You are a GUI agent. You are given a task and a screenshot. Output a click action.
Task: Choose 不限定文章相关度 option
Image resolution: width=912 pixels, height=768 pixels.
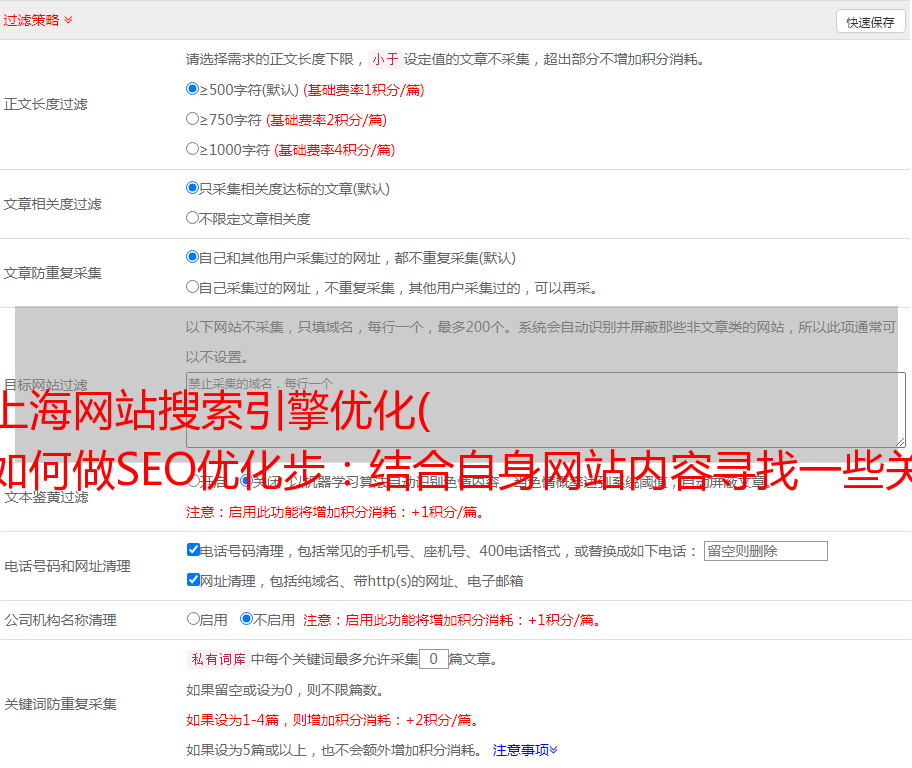click(x=193, y=218)
